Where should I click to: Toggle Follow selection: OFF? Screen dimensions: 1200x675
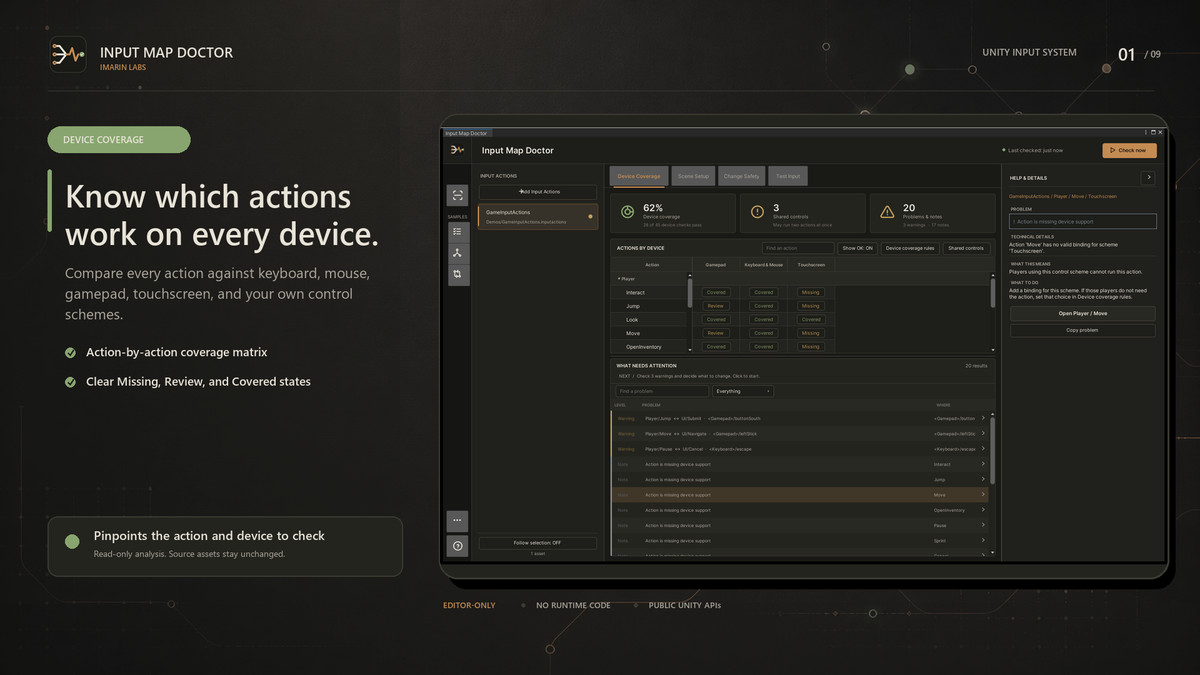pyautogui.click(x=538, y=542)
